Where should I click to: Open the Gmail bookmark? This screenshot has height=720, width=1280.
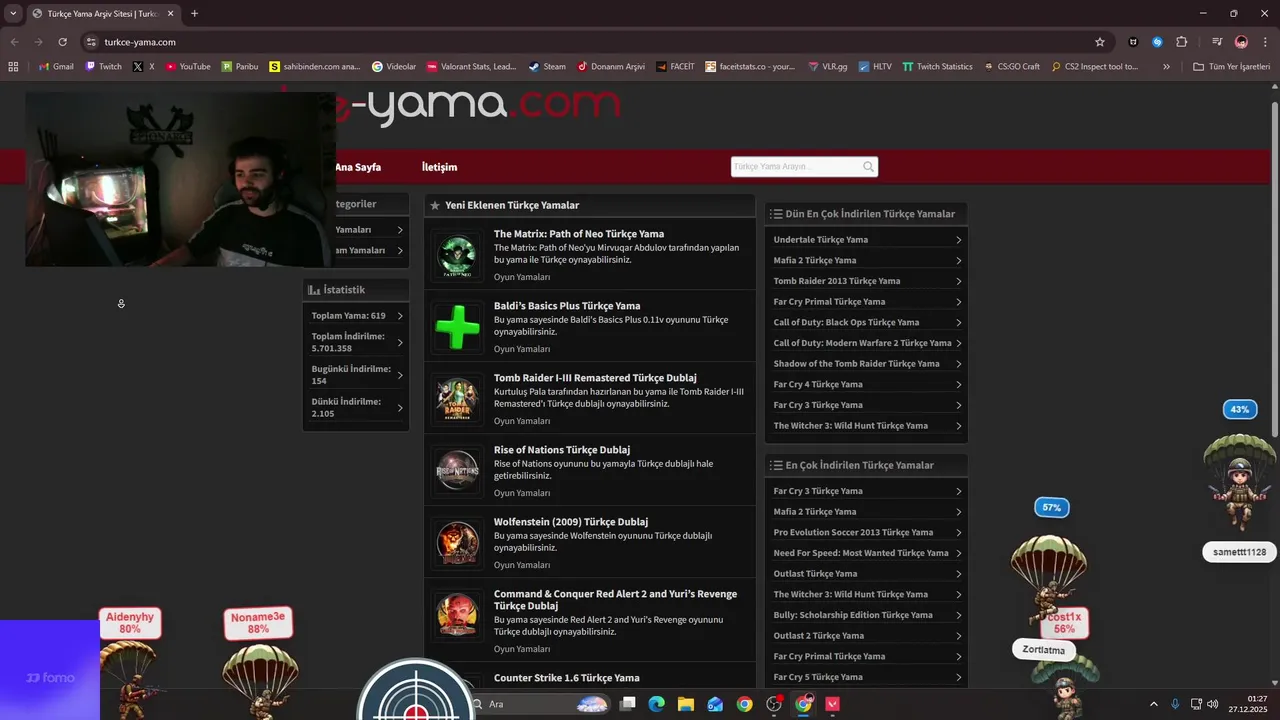[56, 67]
